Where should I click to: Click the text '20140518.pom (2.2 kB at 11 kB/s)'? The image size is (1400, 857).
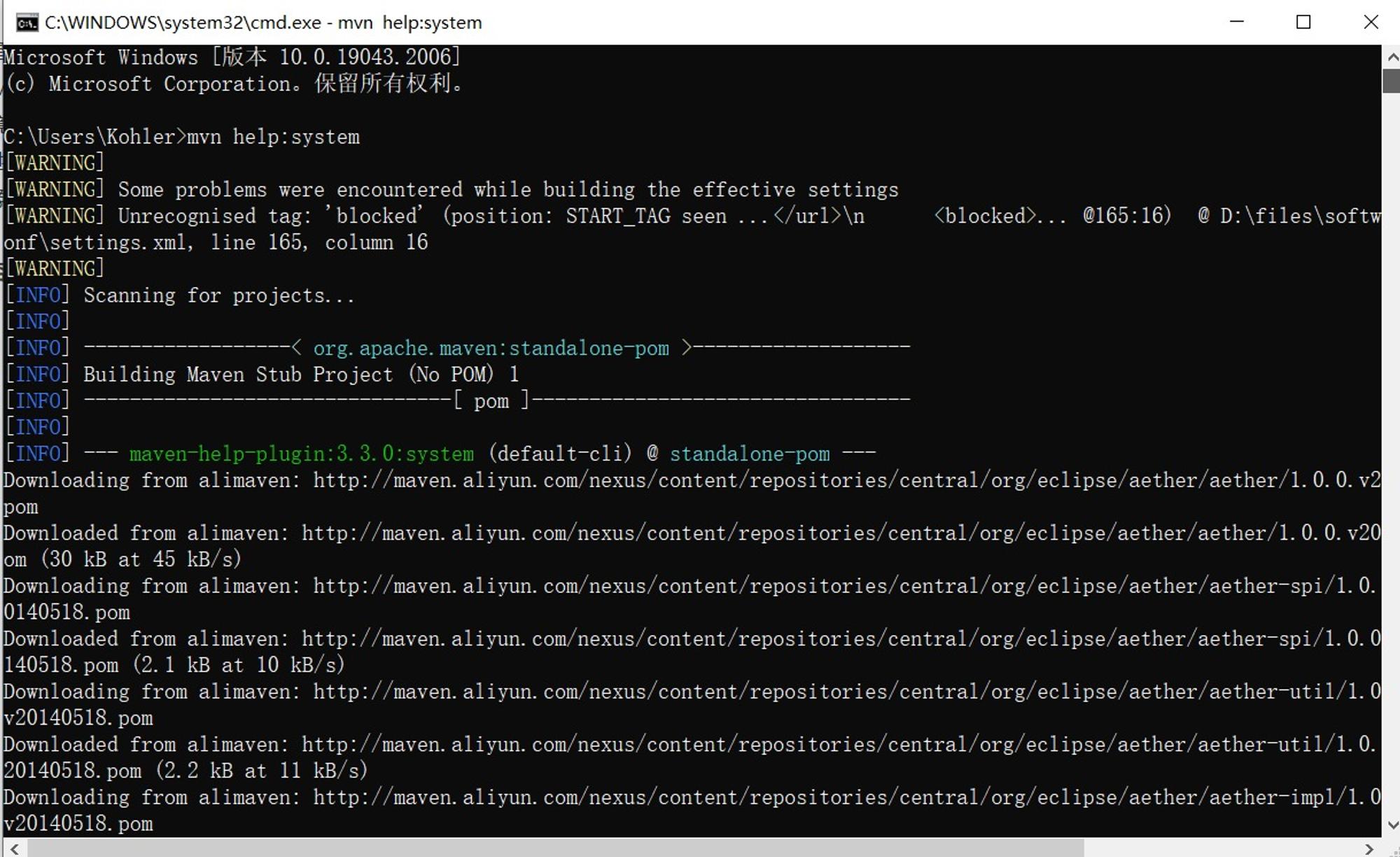[x=185, y=770]
